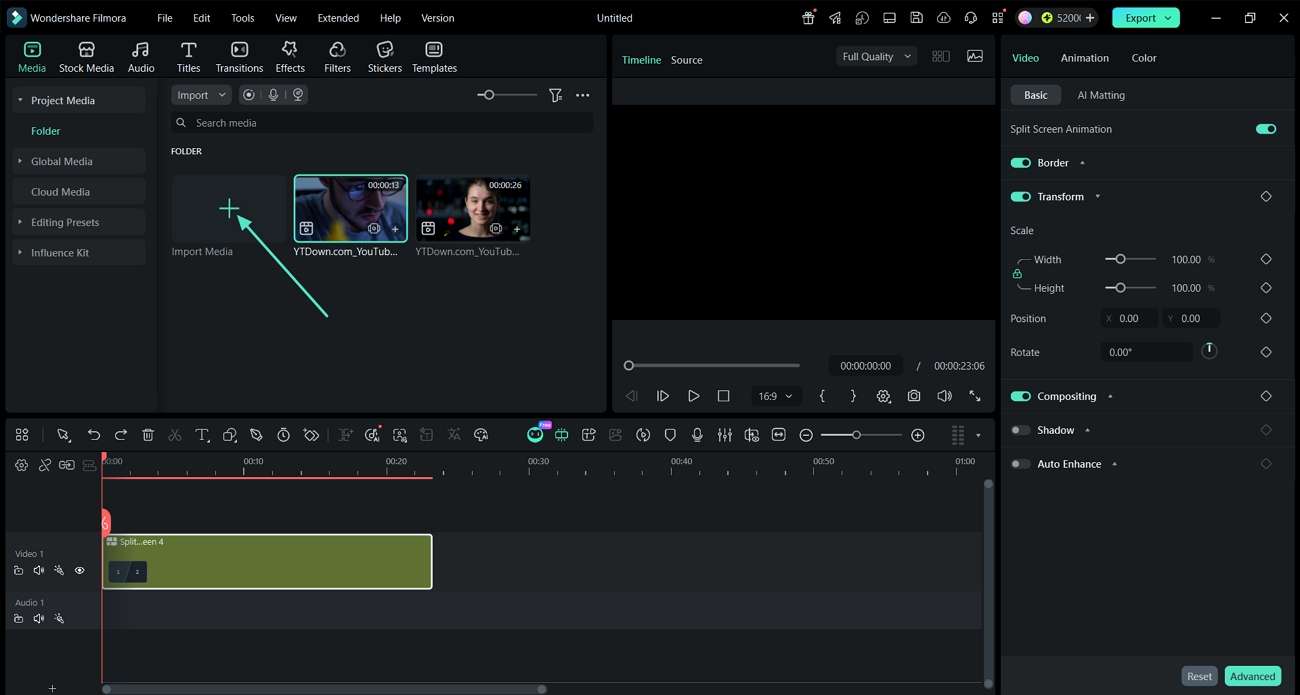Open the Effects panel

[x=290, y=57]
